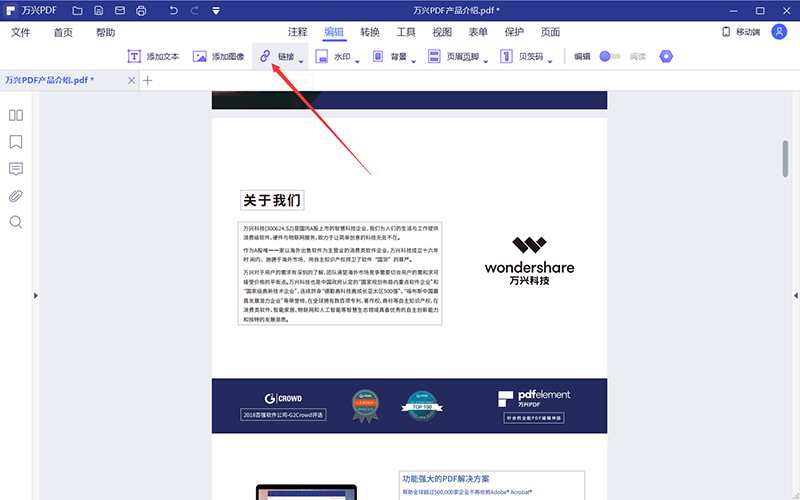Click the 万兴PDF app logo icon

pos(10,10)
